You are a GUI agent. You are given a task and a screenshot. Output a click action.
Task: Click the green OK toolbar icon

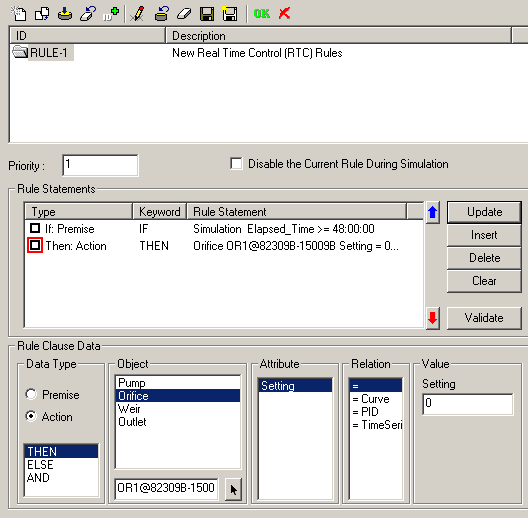[x=262, y=13]
